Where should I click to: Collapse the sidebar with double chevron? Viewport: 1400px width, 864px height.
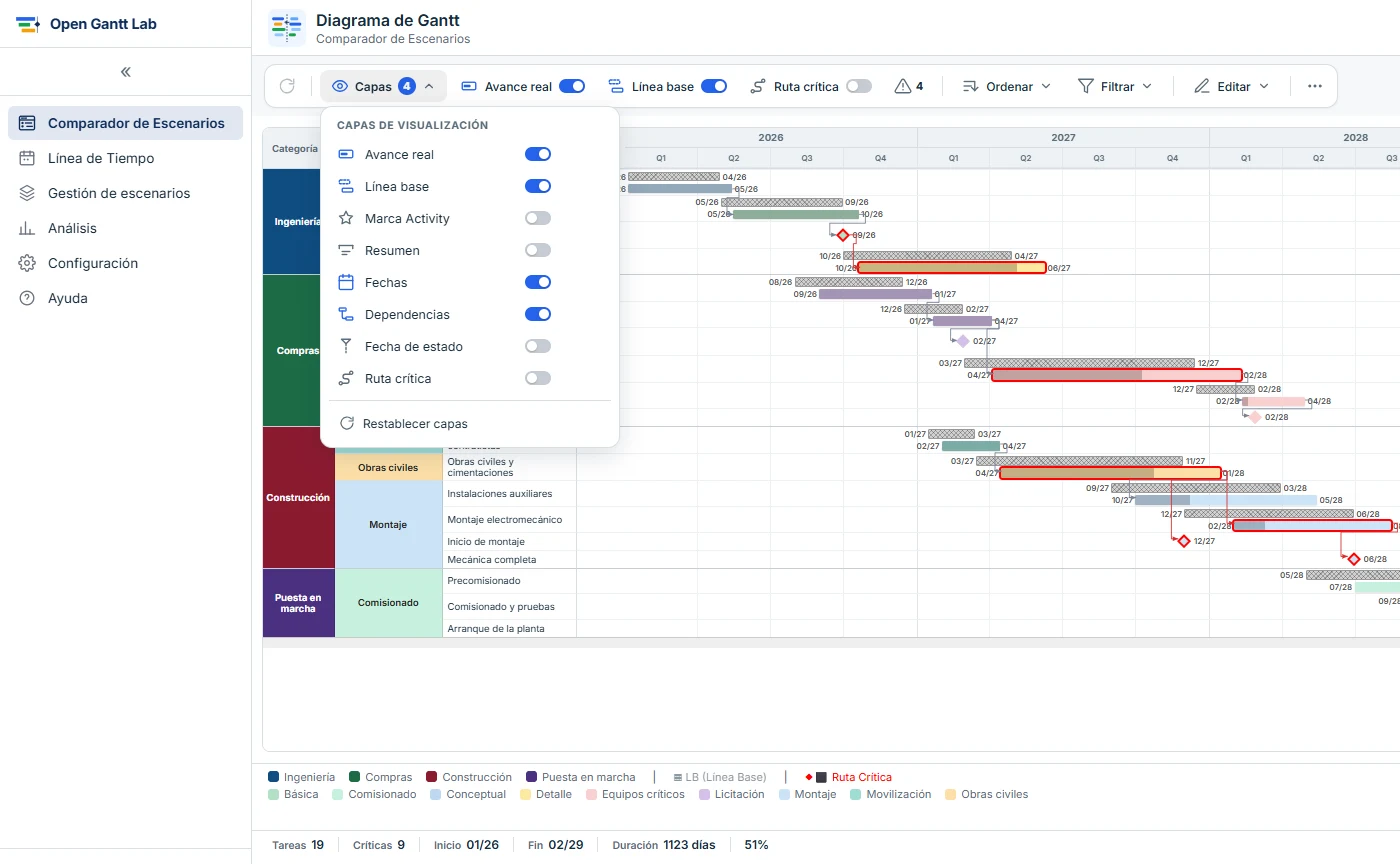coord(125,72)
